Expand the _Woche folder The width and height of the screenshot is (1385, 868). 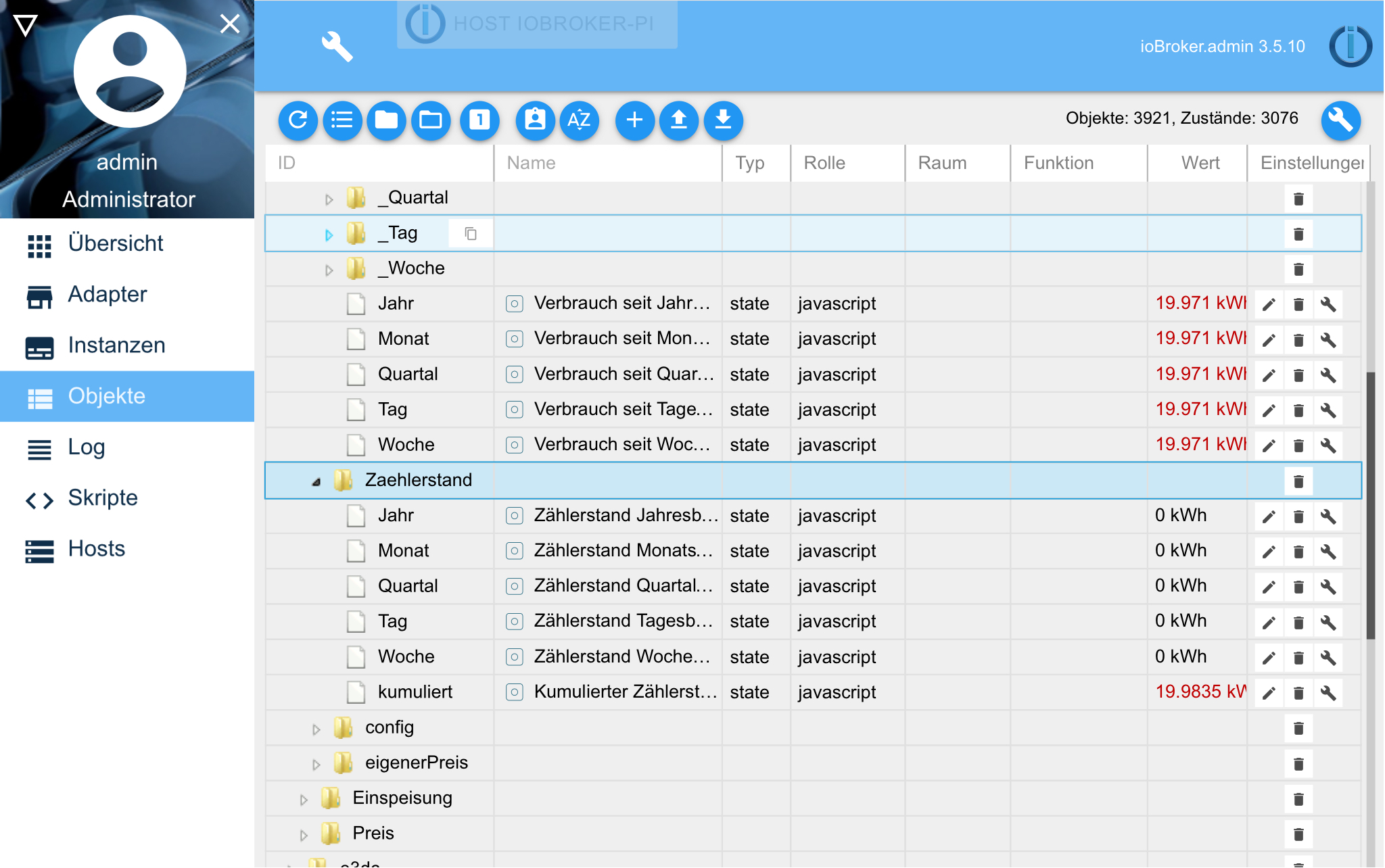329,270
